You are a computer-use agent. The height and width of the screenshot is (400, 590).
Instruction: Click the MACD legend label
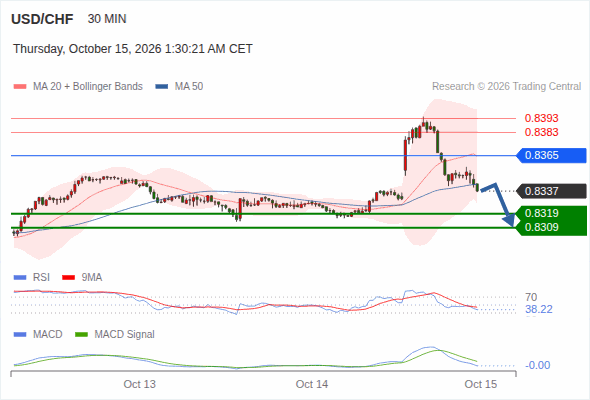tap(47, 335)
